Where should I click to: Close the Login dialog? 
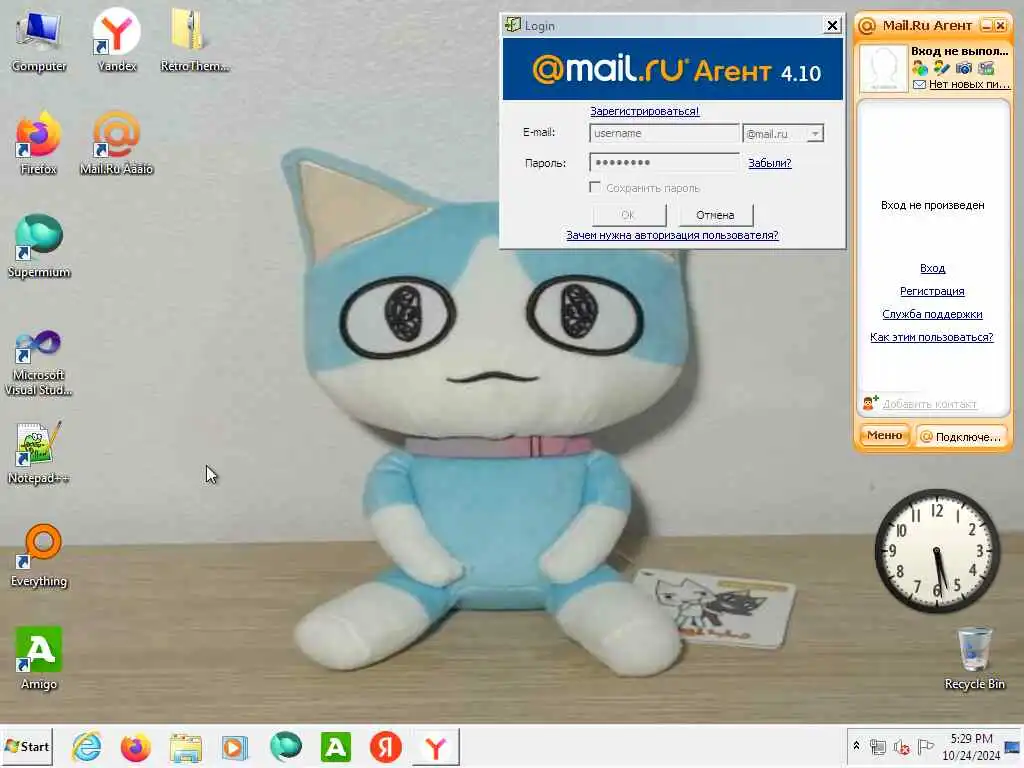pyautogui.click(x=832, y=25)
